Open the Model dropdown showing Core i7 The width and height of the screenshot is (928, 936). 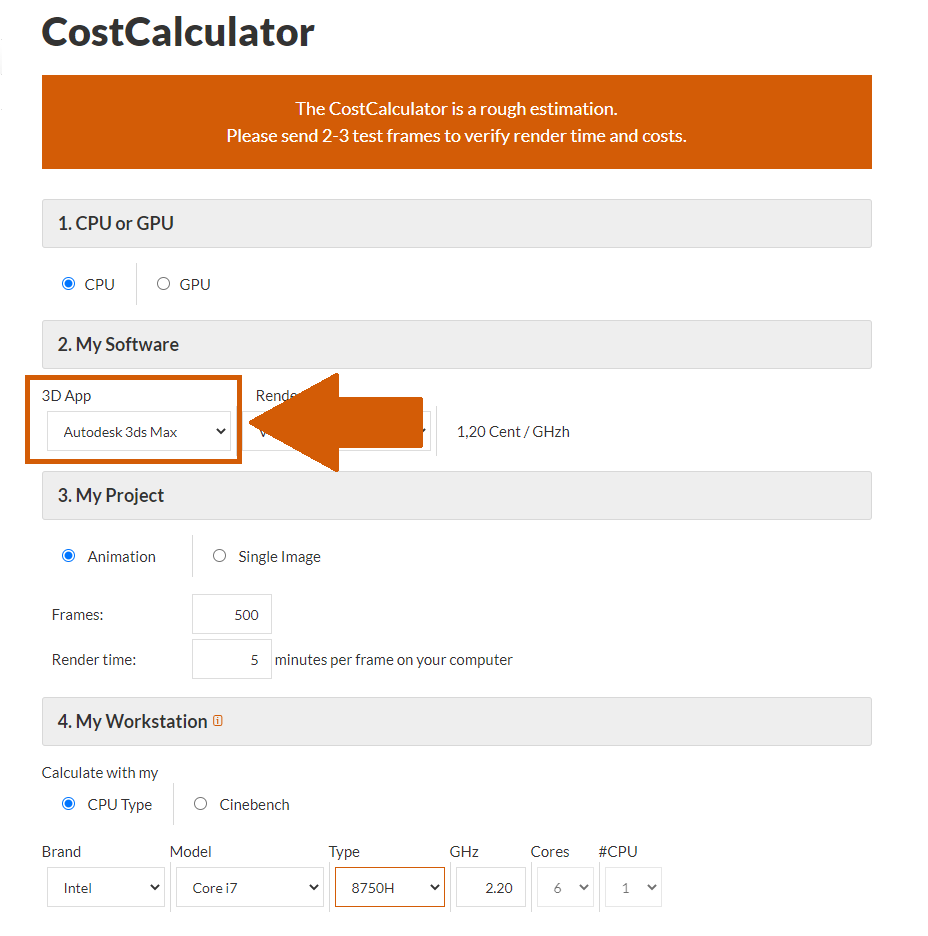tap(250, 888)
